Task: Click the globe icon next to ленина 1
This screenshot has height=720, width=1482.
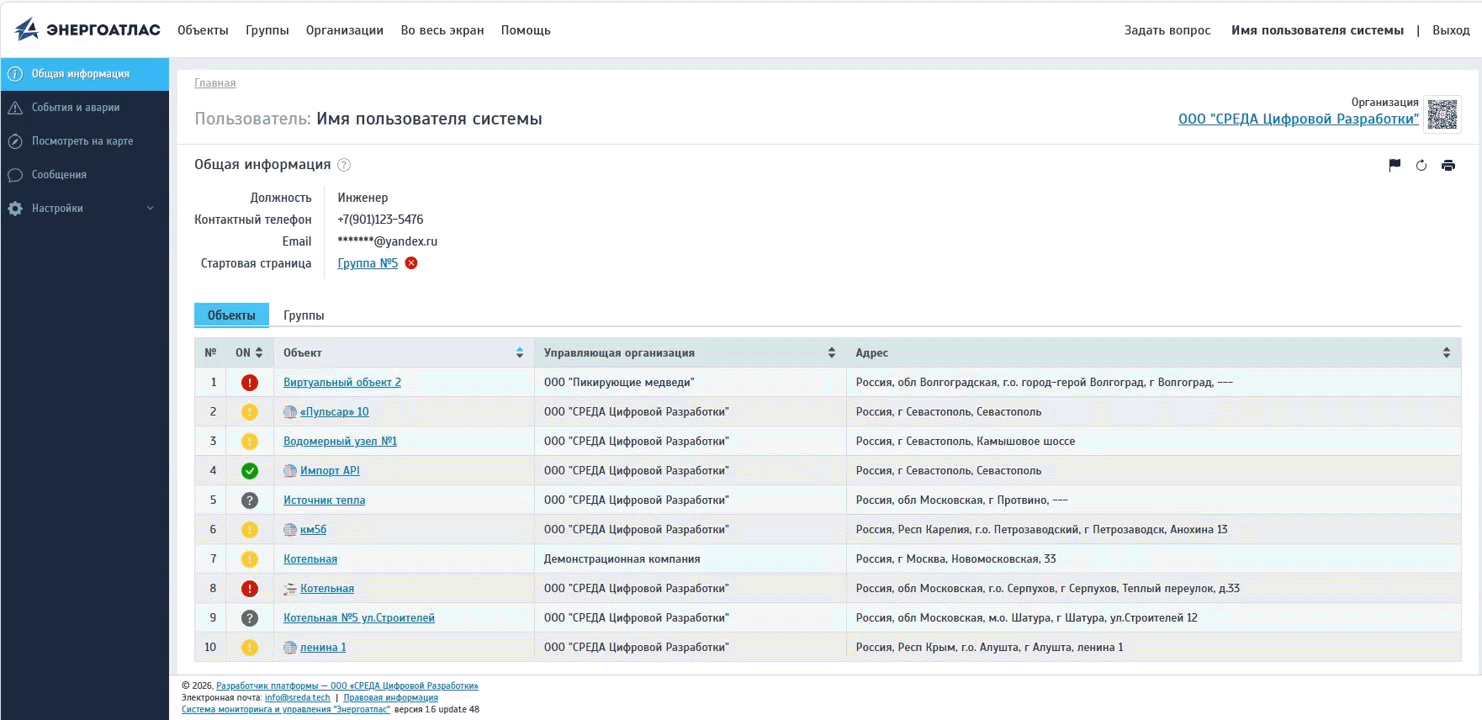Action: (290, 648)
